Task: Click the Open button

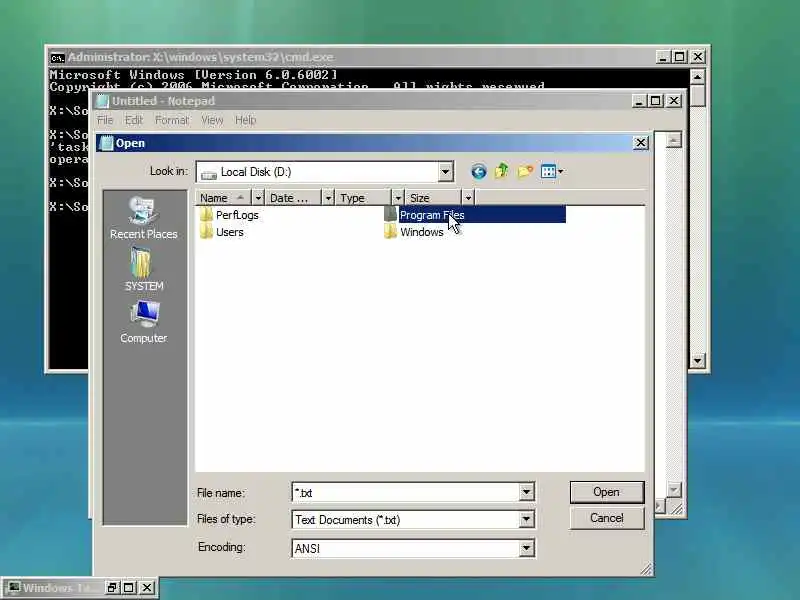Action: click(607, 492)
